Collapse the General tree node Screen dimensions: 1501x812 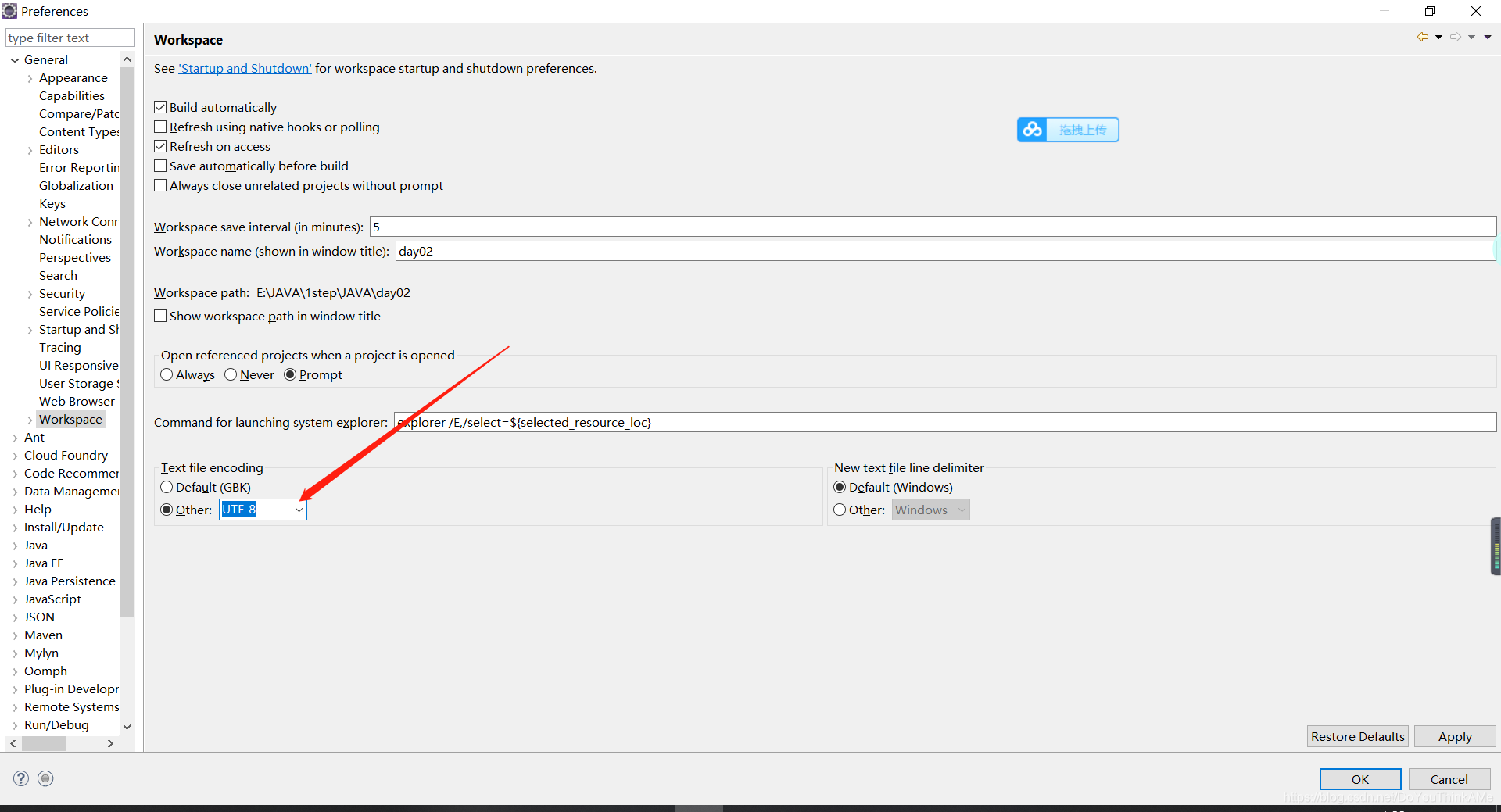(15, 60)
